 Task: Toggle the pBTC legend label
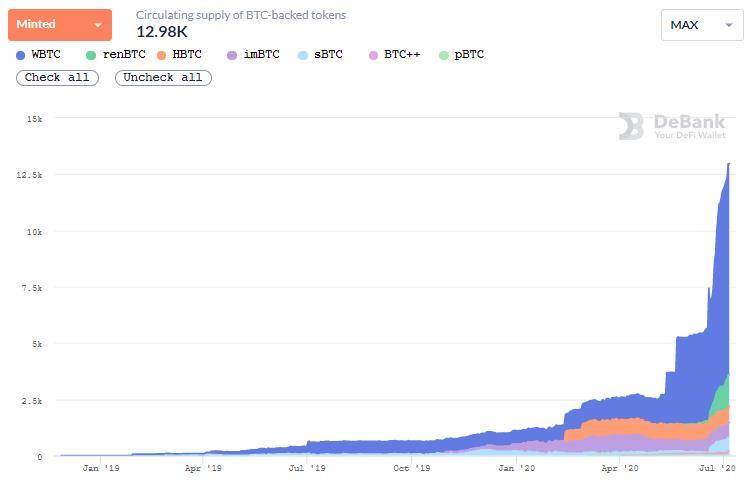469,54
